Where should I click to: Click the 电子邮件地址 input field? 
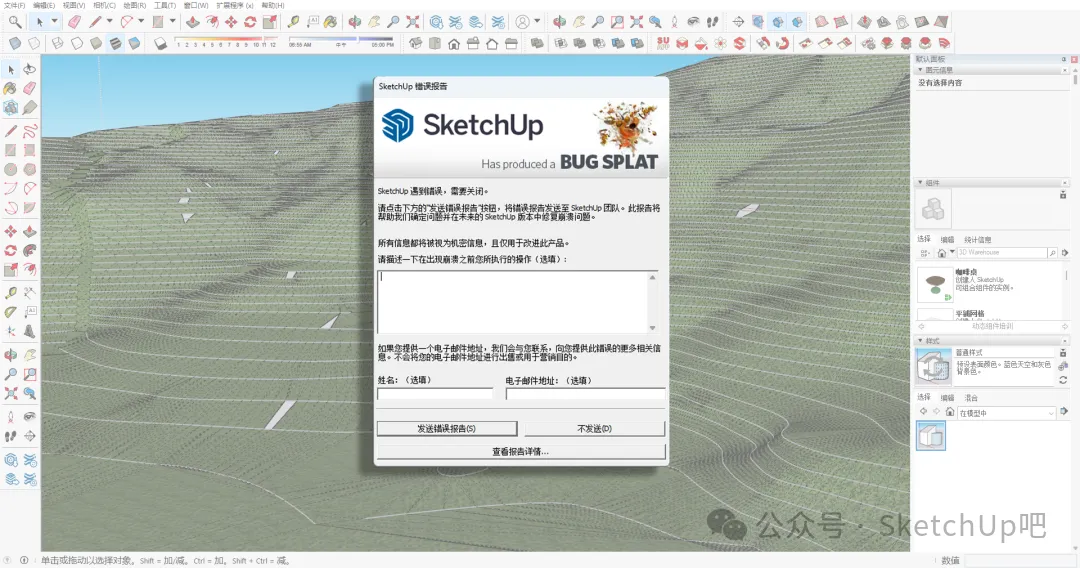pyautogui.click(x=585, y=394)
